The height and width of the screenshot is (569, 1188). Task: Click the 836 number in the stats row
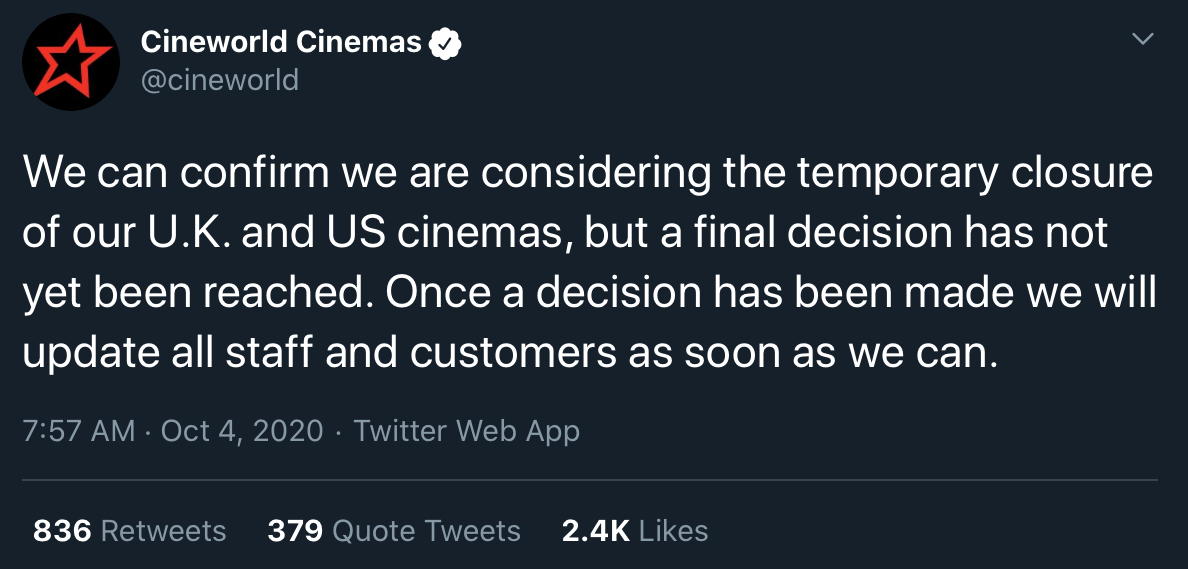62,530
